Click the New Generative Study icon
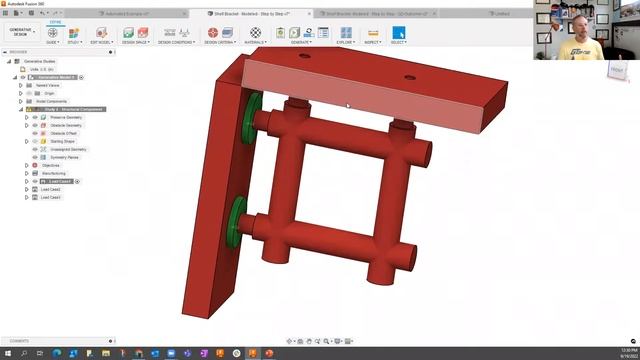The width and height of the screenshot is (640, 360). tap(74, 32)
